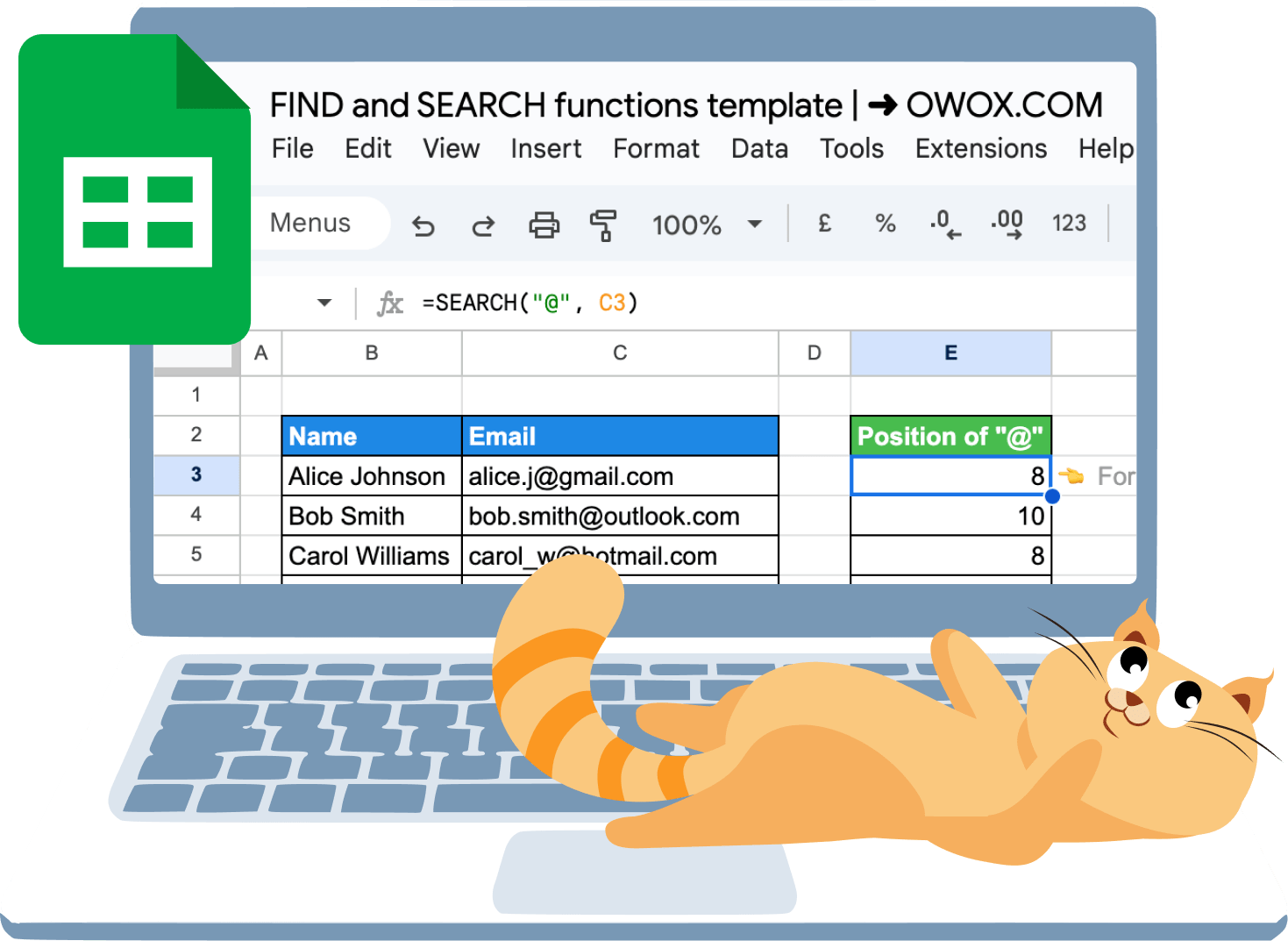Select column C header
The image size is (1288, 941).
[x=620, y=353]
